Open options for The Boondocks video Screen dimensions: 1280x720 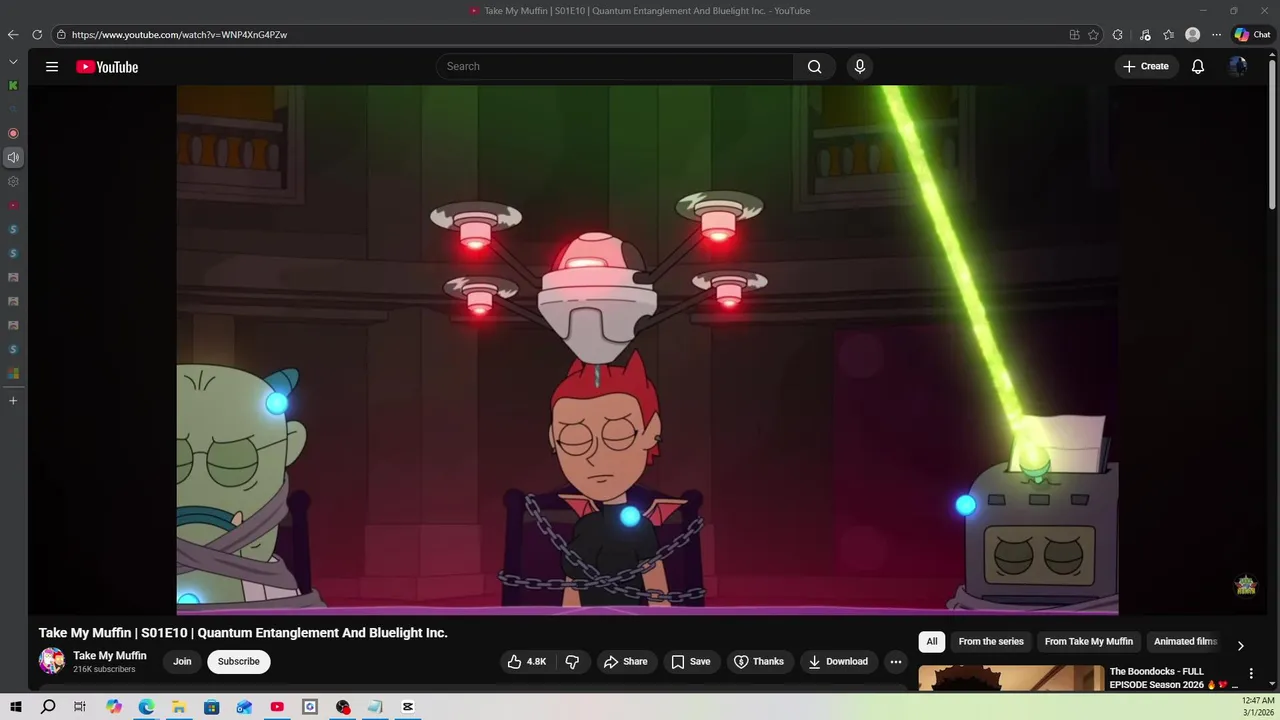click(1250, 674)
